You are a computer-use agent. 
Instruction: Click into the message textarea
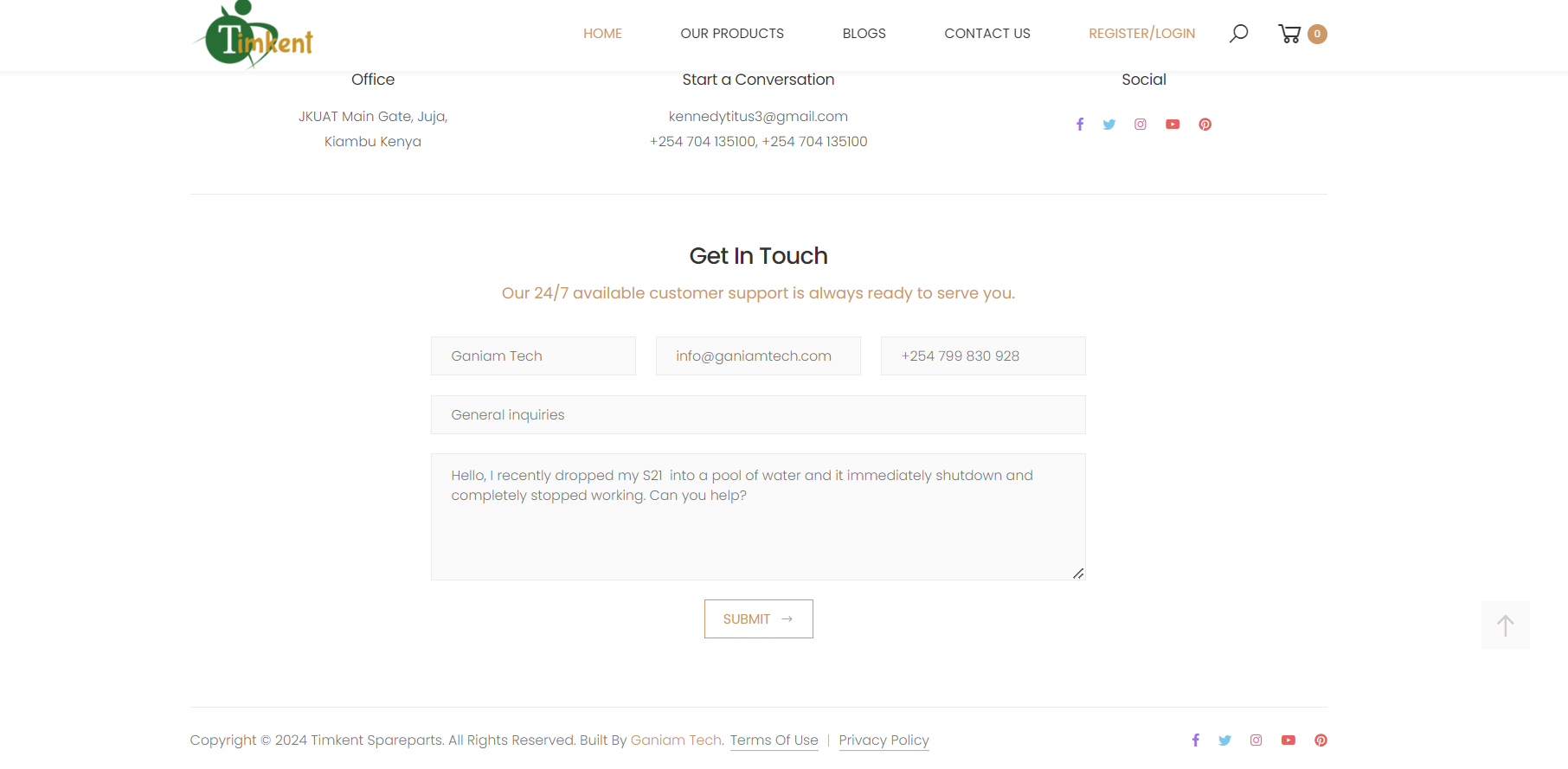pos(758,516)
